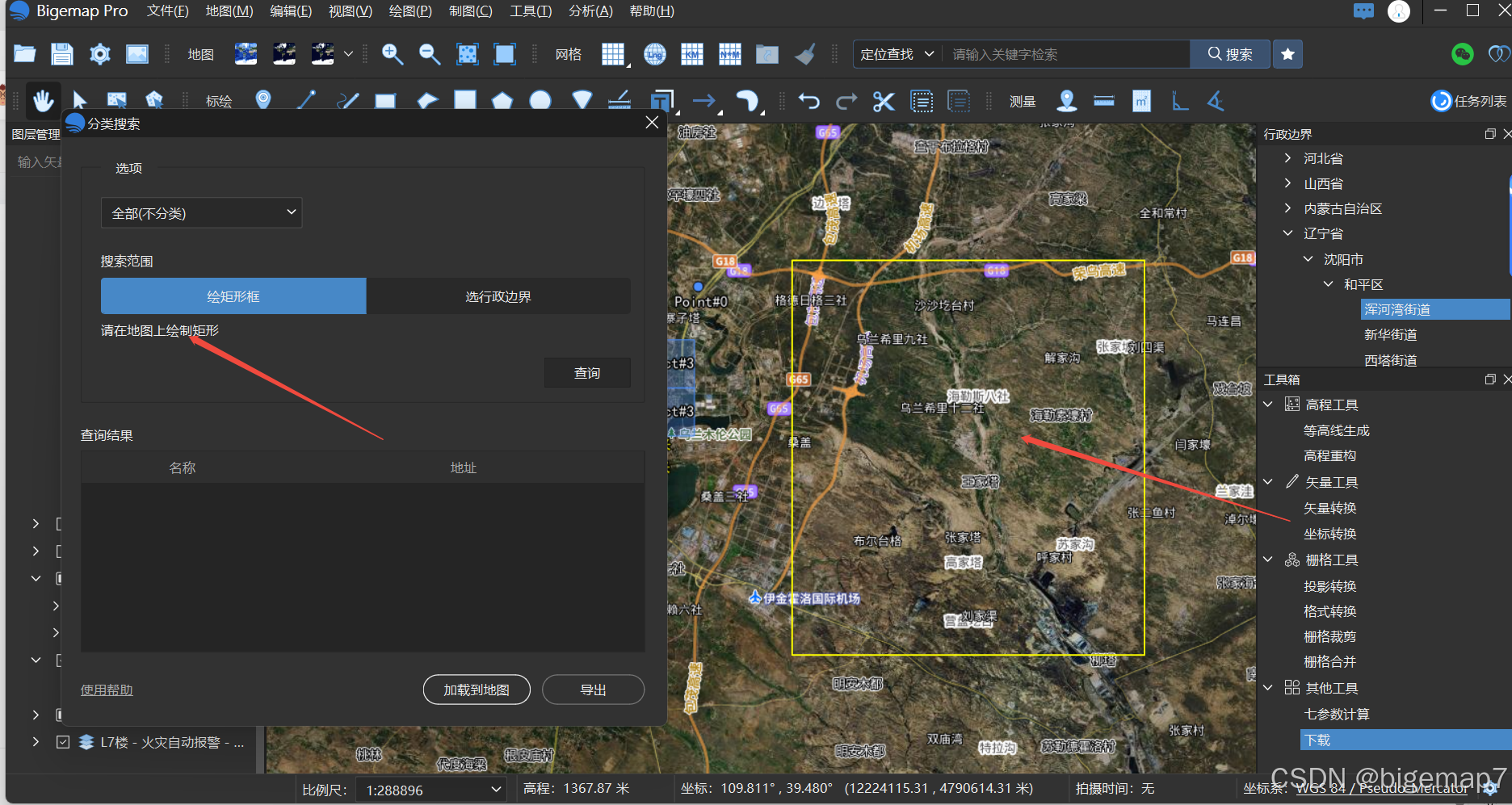
Task: Open the 编辑(E) menu
Action: pos(291,11)
